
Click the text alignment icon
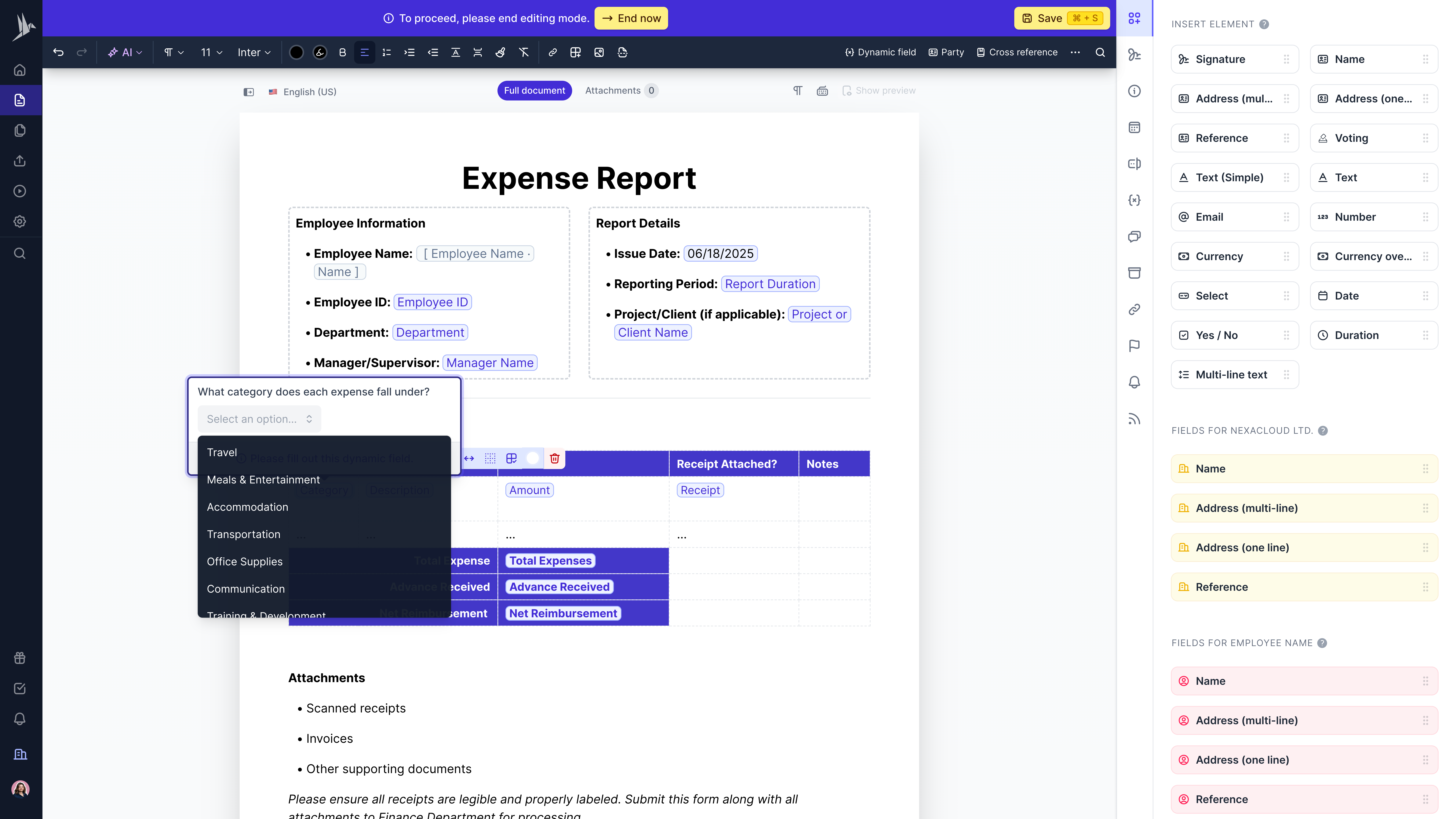point(365,52)
